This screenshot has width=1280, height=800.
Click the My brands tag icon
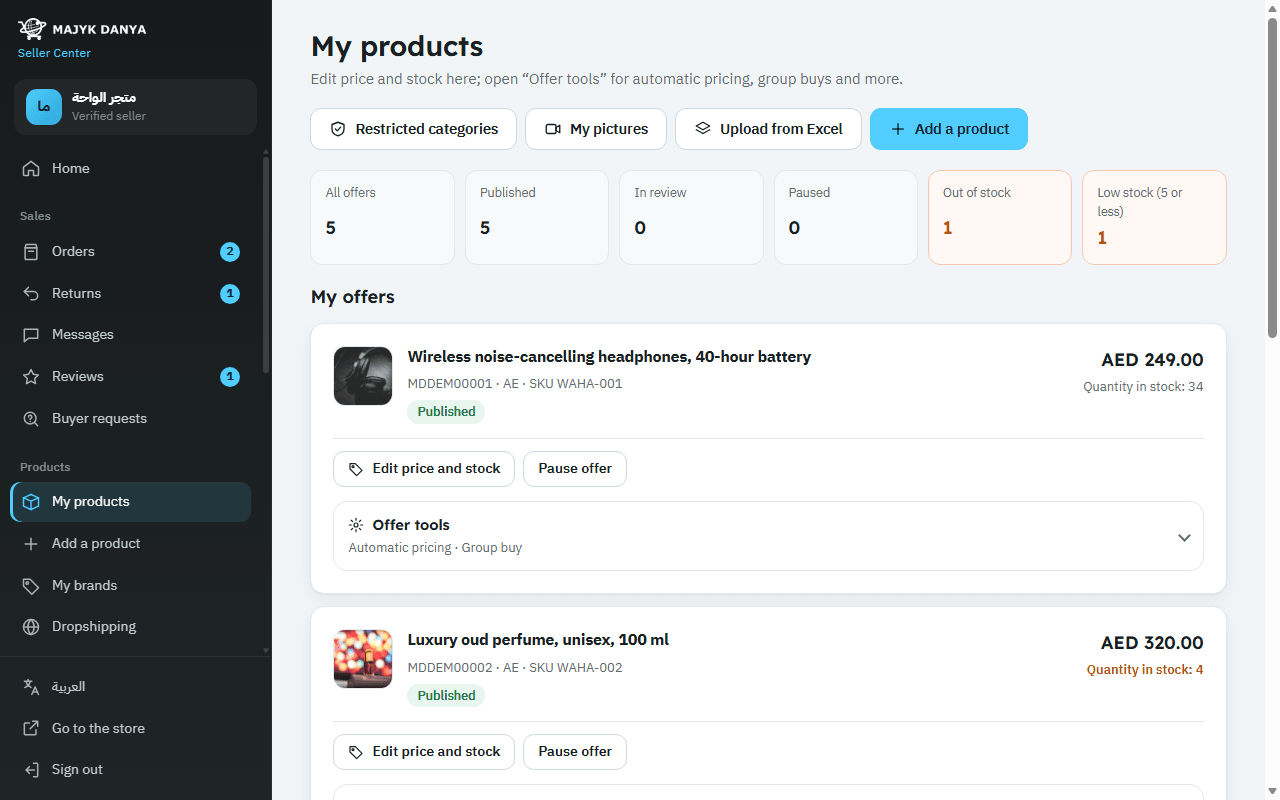tap(32, 586)
